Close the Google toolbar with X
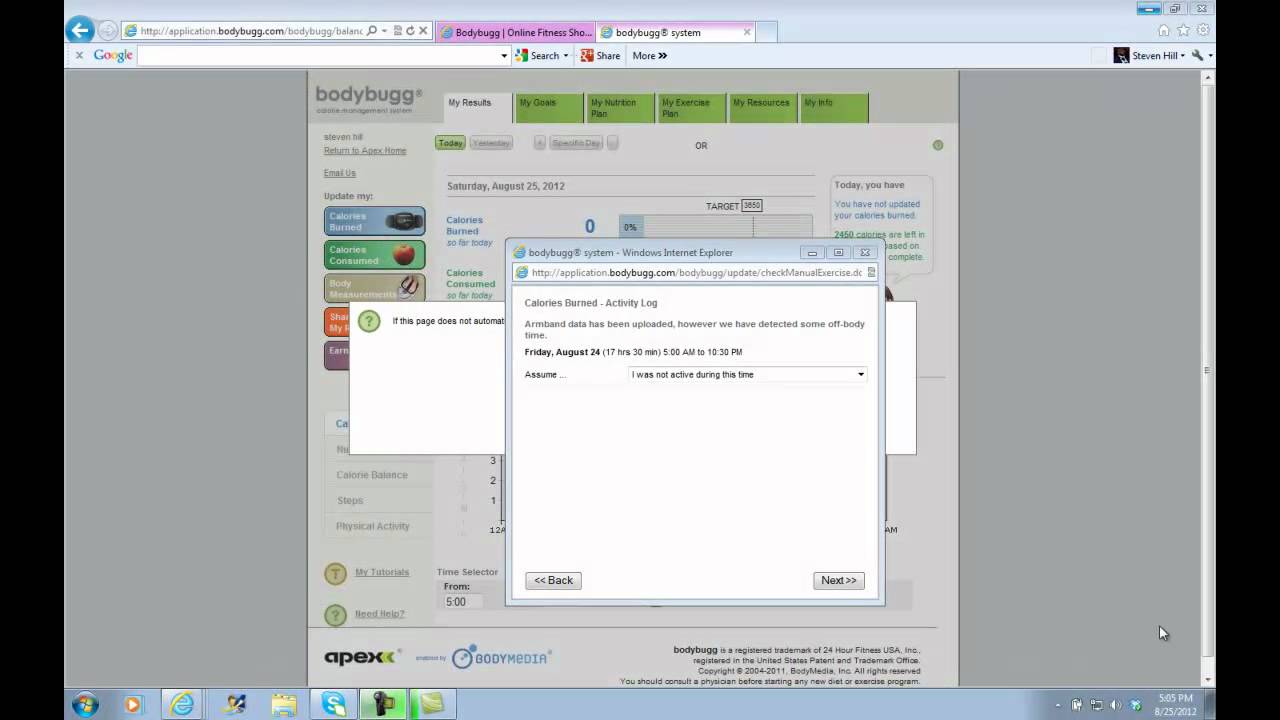 (79, 56)
